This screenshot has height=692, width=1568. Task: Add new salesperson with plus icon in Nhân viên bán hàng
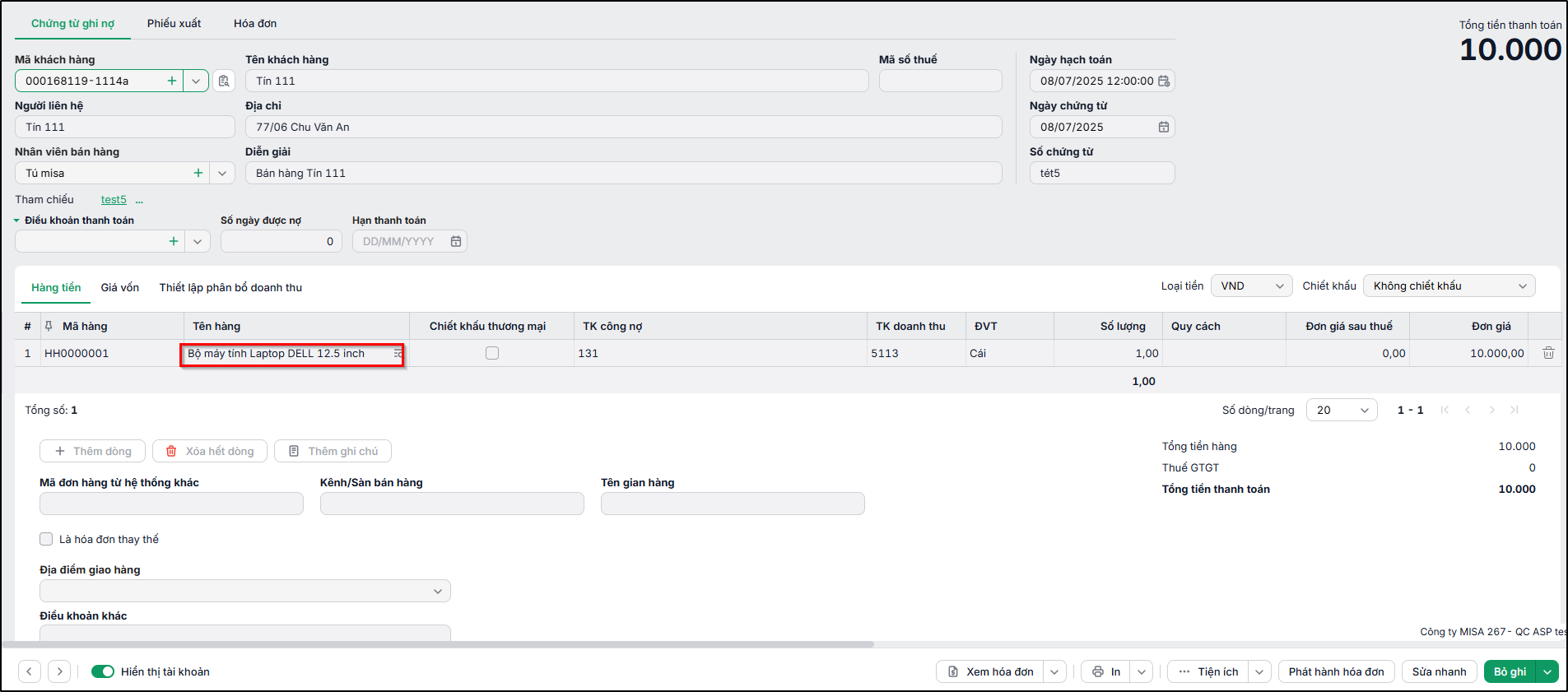(198, 173)
